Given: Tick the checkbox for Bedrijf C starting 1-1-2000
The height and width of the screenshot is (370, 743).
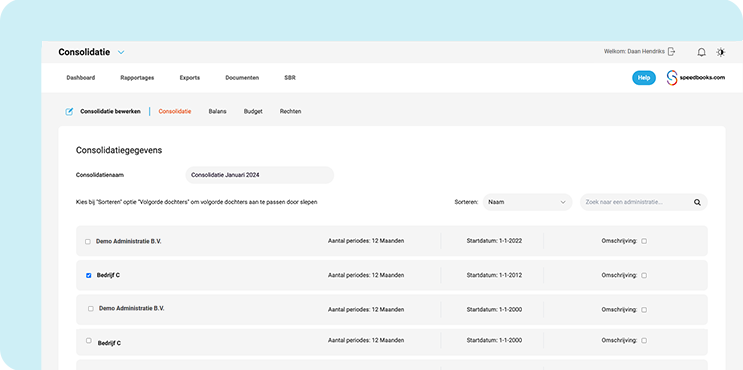Looking at the screenshot, I should click(89, 340).
